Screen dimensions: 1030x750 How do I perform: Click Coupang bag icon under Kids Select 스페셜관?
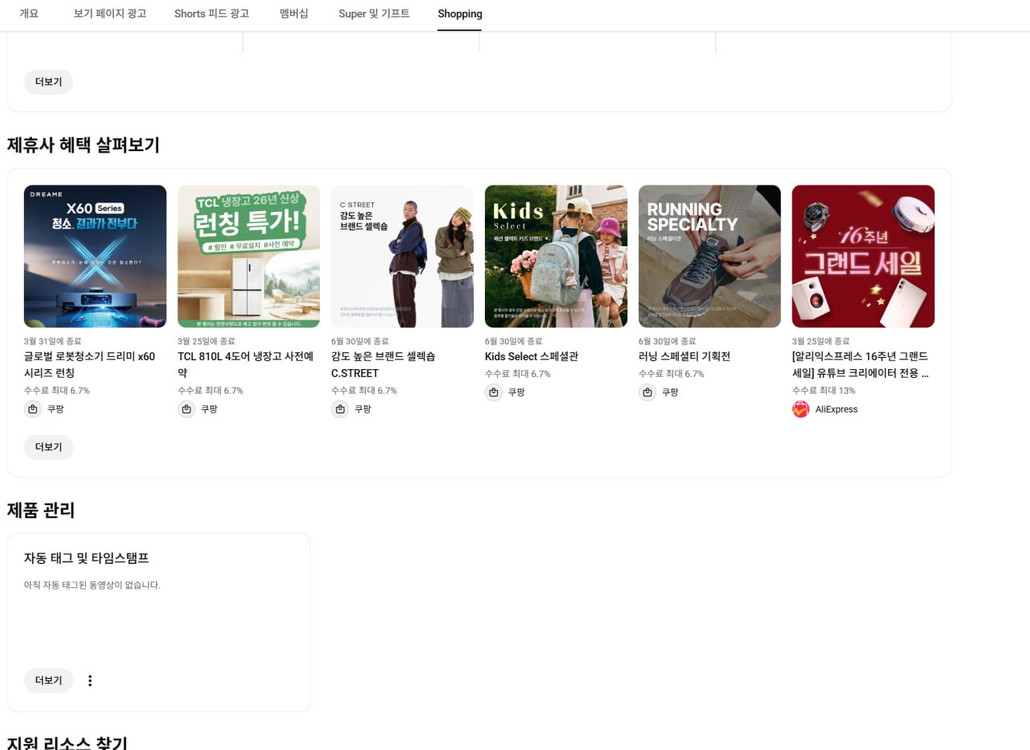(494, 392)
